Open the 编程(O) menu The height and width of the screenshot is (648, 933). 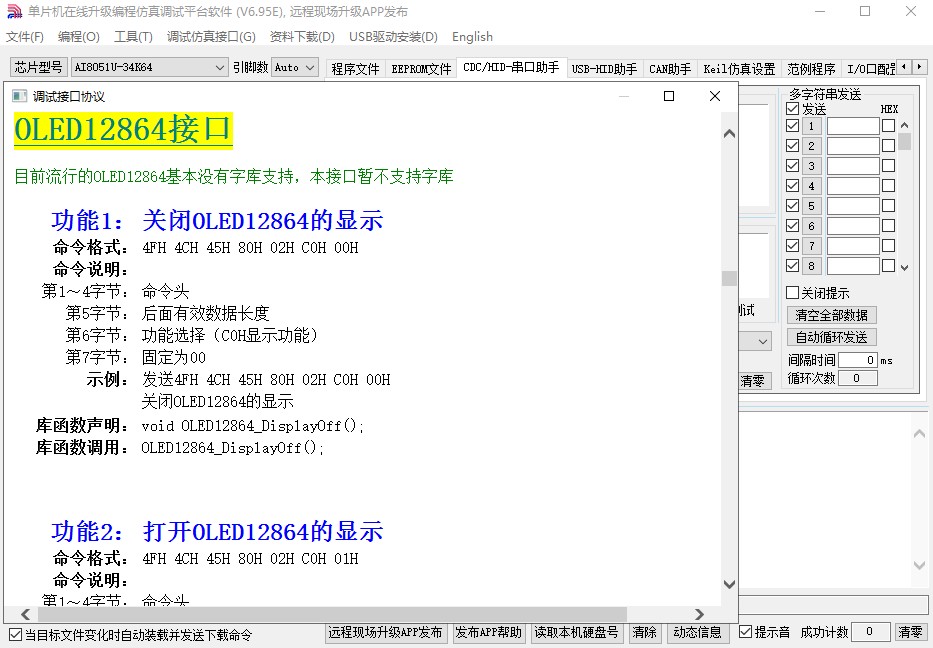tap(79, 37)
